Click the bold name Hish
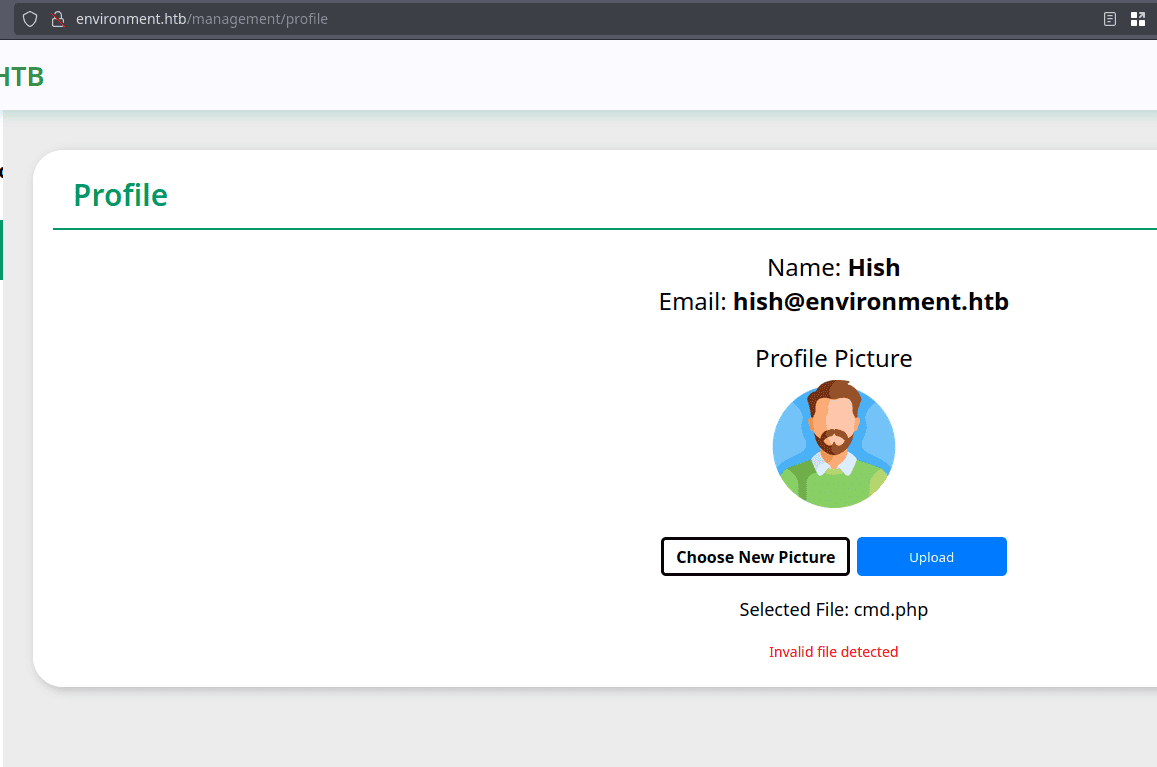 (x=874, y=268)
